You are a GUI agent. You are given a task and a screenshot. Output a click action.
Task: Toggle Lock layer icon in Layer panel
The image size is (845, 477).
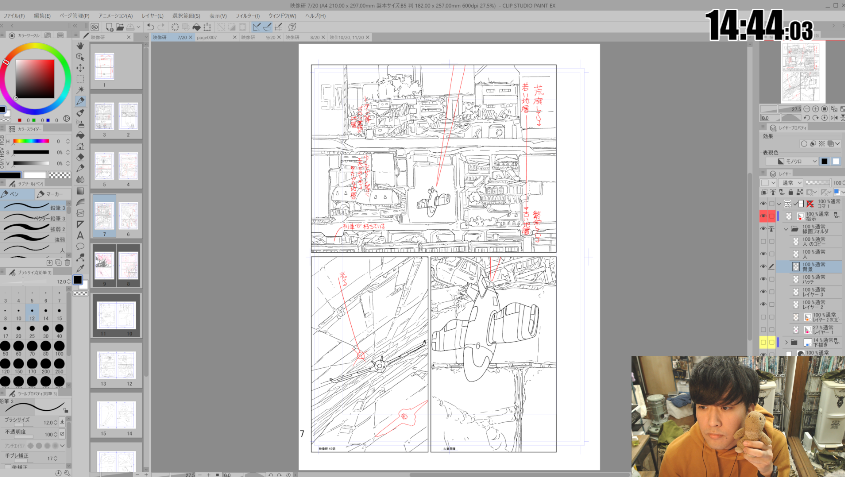(x=791, y=192)
